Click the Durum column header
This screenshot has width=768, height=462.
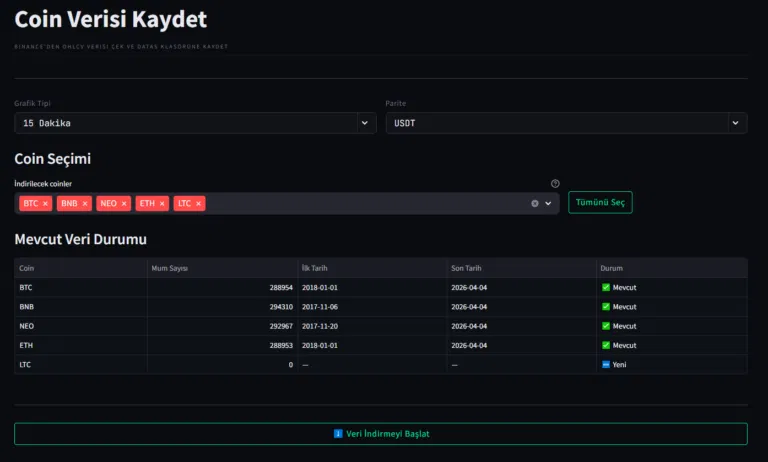611,268
